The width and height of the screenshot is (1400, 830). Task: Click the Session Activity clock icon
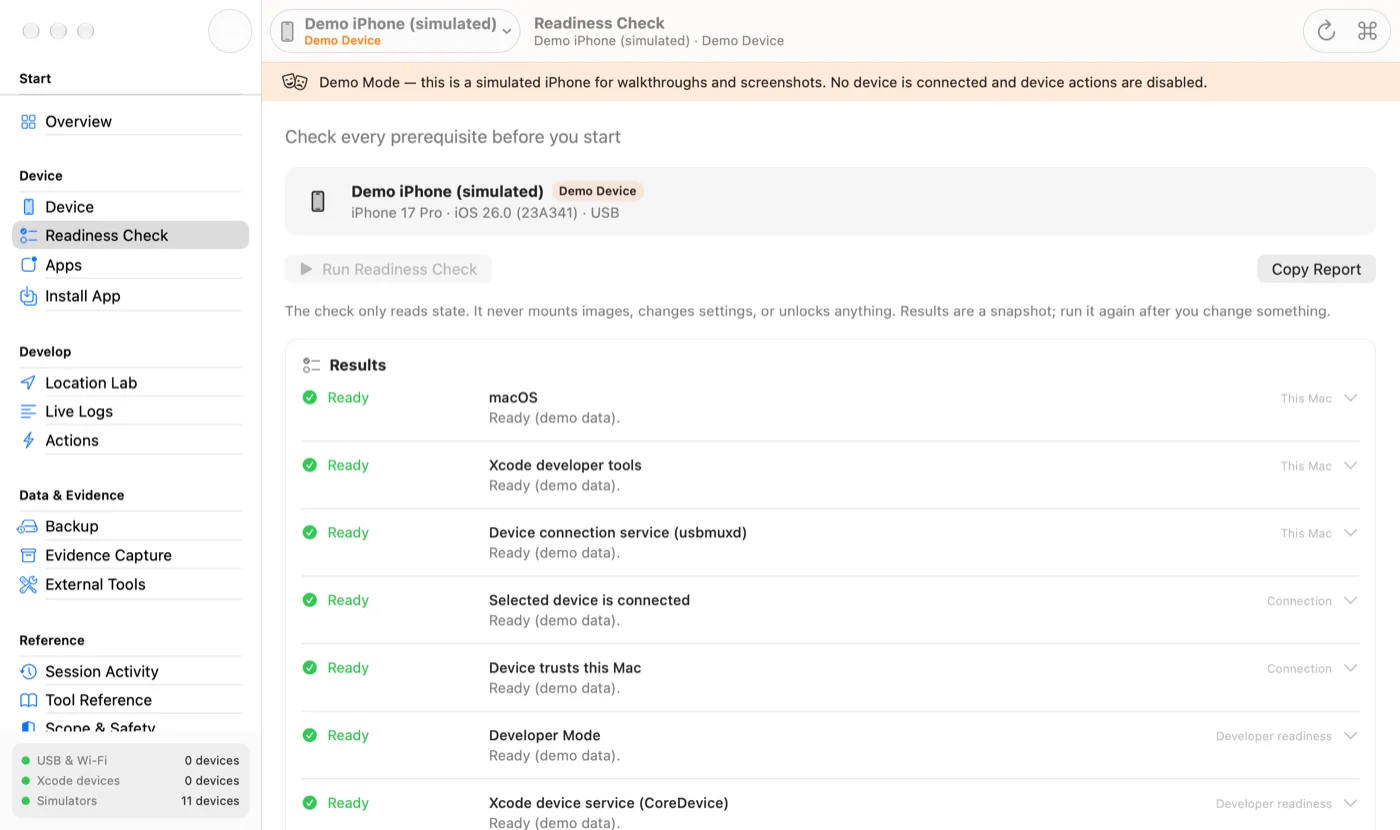click(28, 671)
